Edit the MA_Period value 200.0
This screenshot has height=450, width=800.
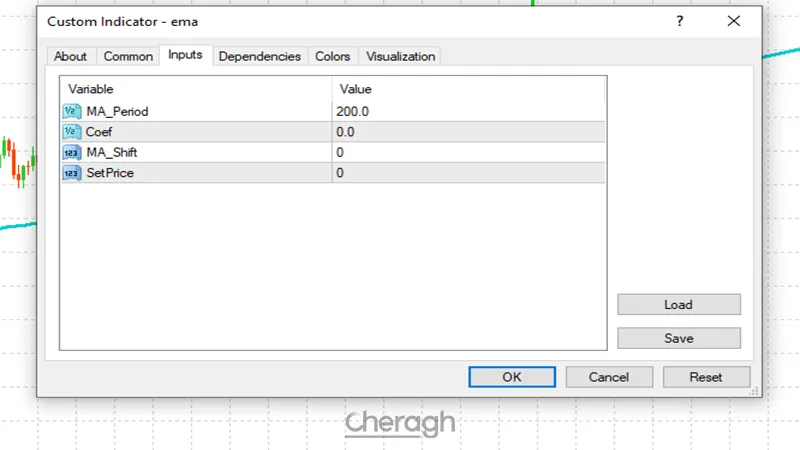[x=468, y=111]
